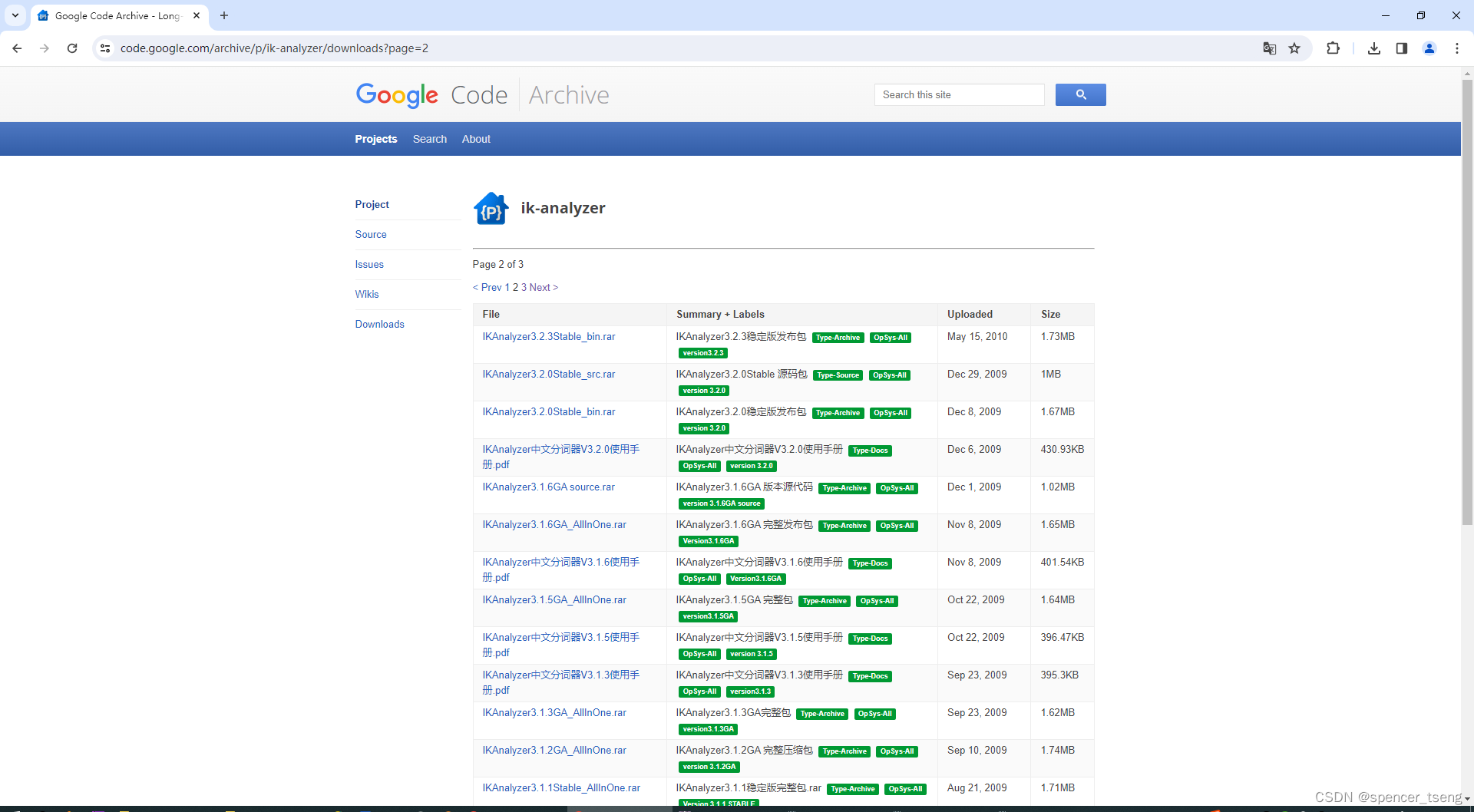Viewport: 1474px width, 812px height.
Task: Open the Wikis sidebar link
Action: (x=367, y=294)
